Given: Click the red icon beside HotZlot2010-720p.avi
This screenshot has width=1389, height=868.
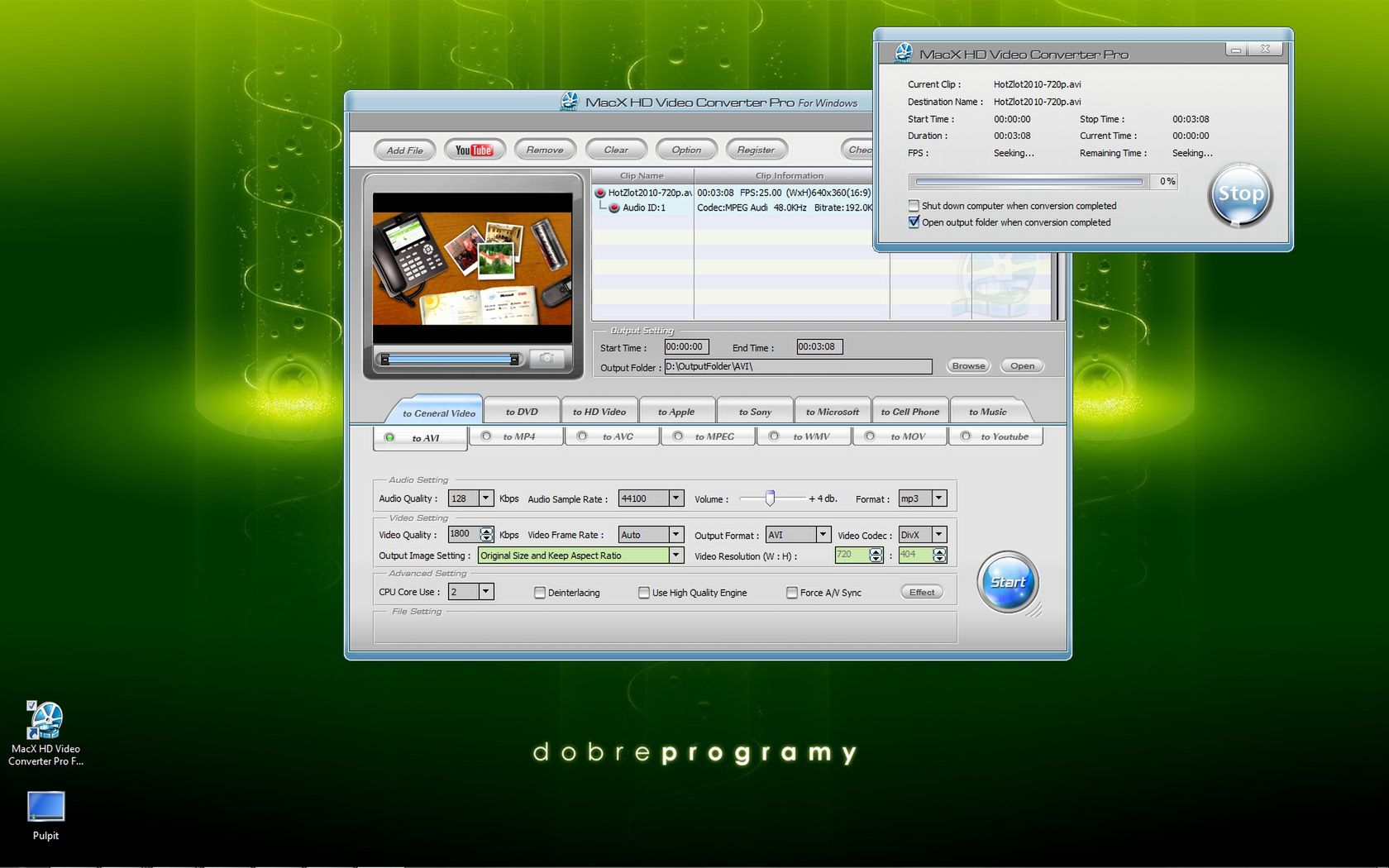Looking at the screenshot, I should [x=600, y=193].
